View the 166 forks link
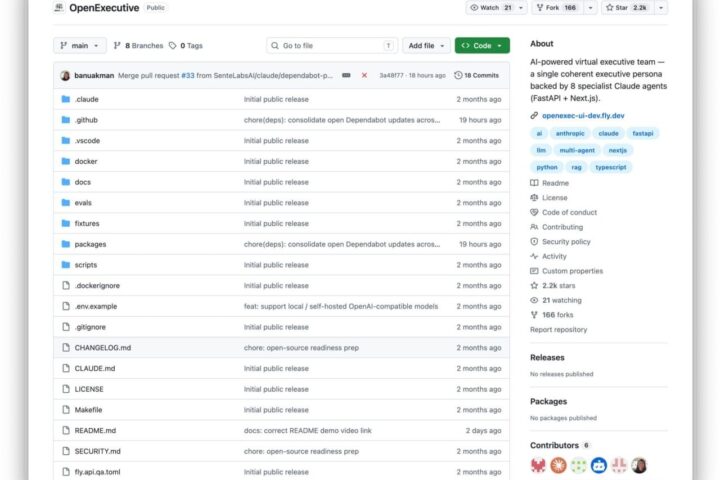The width and height of the screenshot is (720, 480). [x=551, y=315]
